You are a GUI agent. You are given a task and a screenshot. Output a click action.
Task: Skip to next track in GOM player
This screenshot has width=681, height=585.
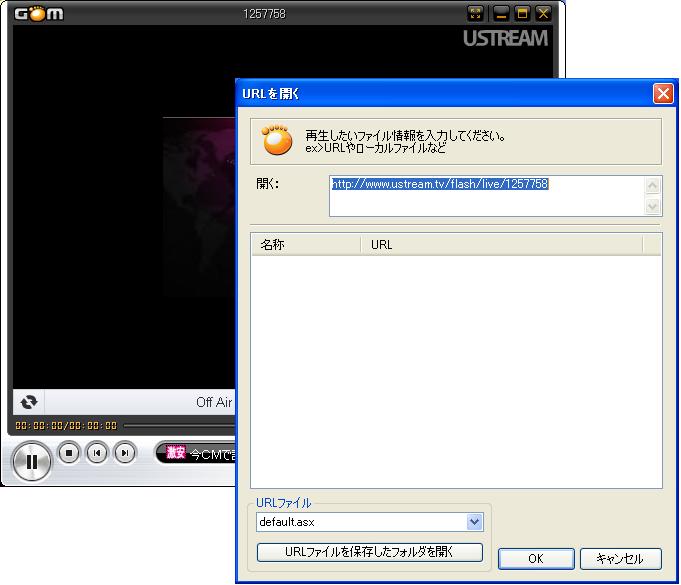[x=125, y=453]
